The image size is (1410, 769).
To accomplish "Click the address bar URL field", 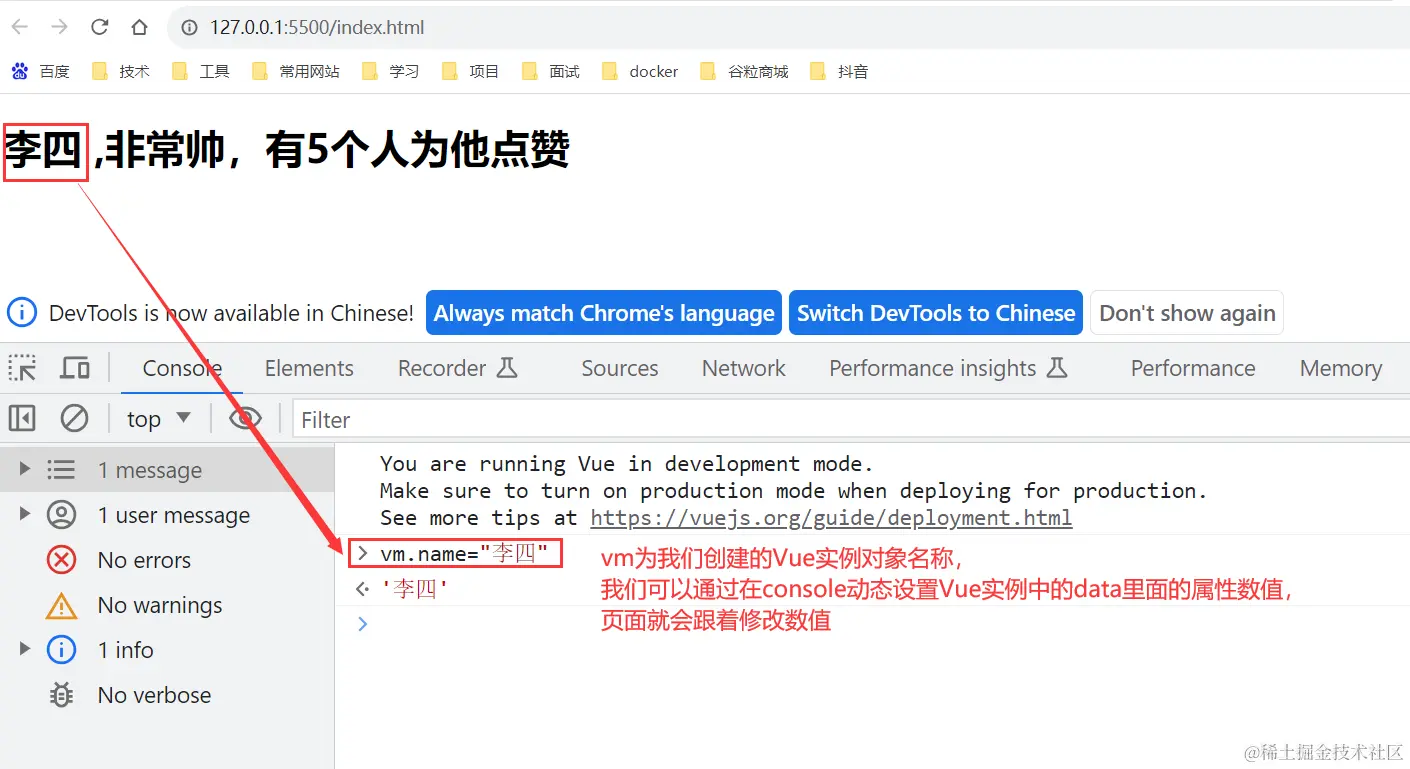I will point(790,27).
